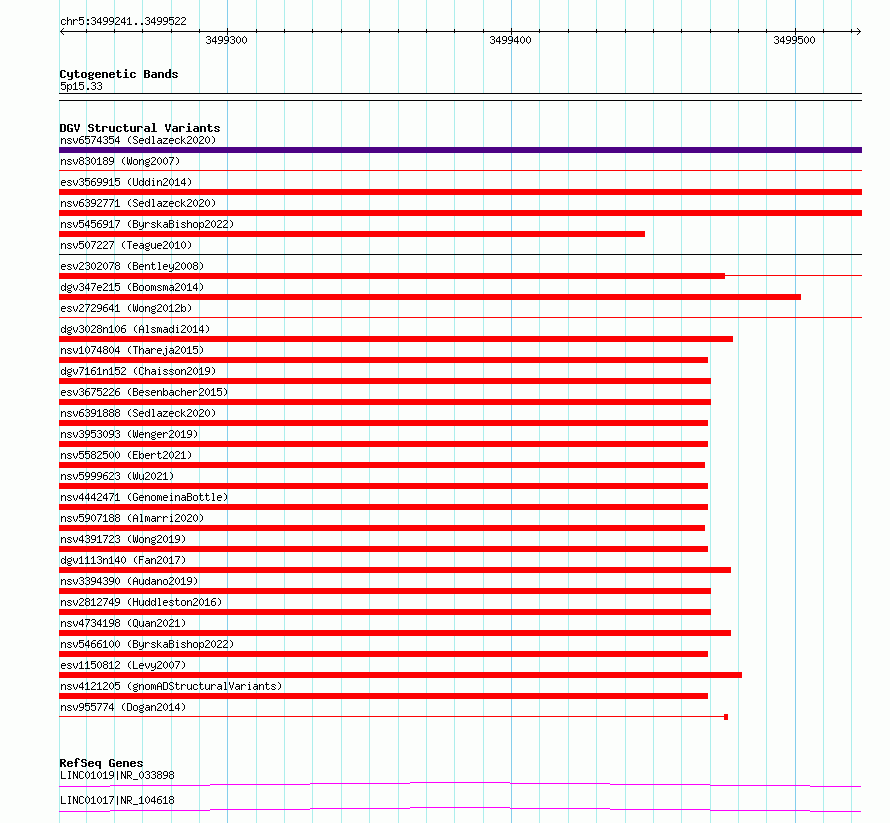The height and width of the screenshot is (823, 890).
Task: Select variant nsv4442471 (GenomeinaBottle) label
Action: (144, 497)
